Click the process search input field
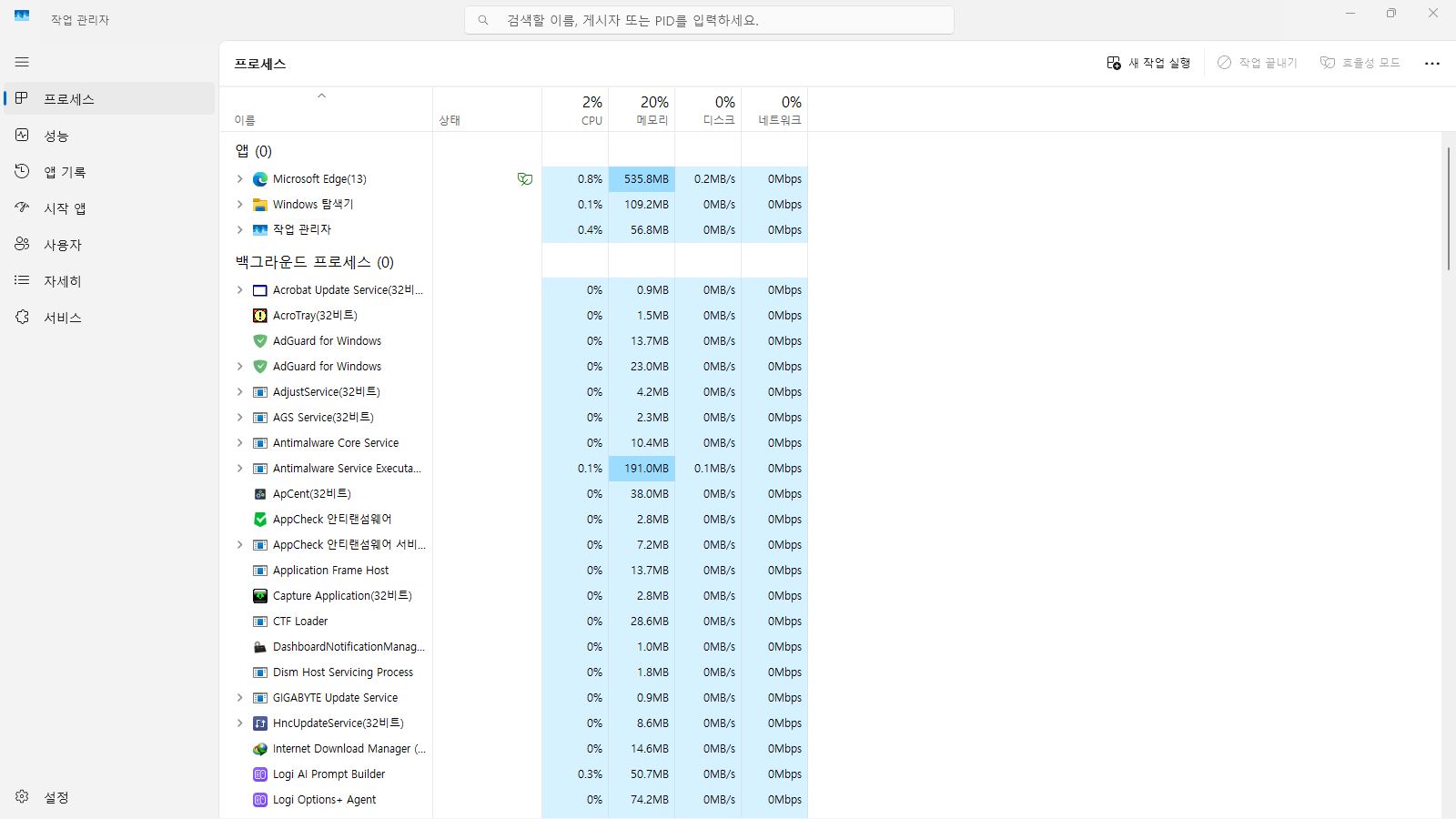The height and width of the screenshot is (819, 1456). coord(709,20)
